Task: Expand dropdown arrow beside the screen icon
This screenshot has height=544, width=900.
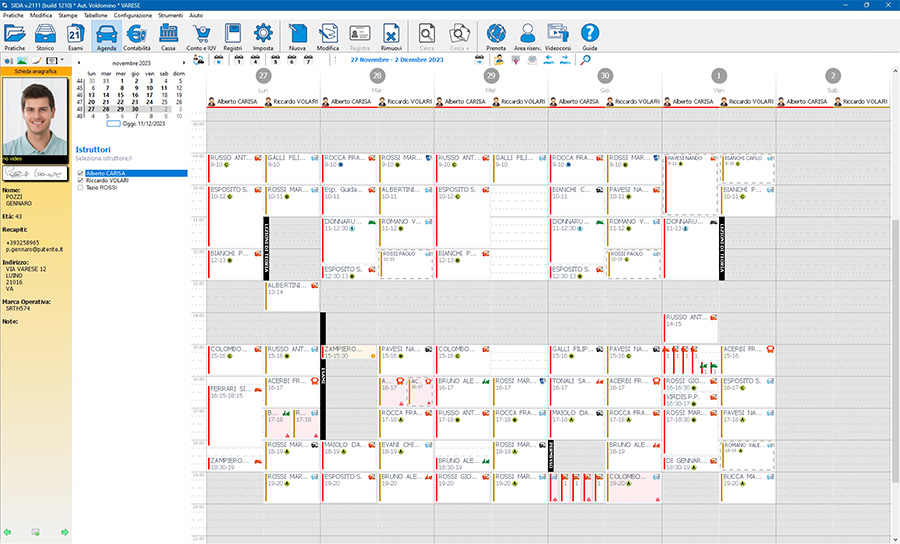Action: [x=63, y=61]
